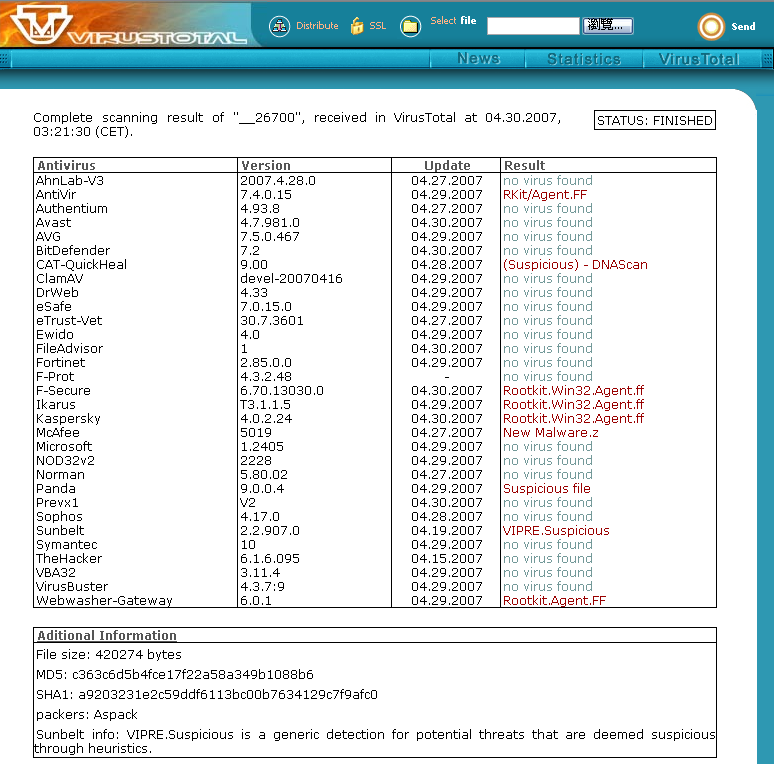
Task: Click VirusBuster version 4.3.7:9
Action: click(262, 586)
